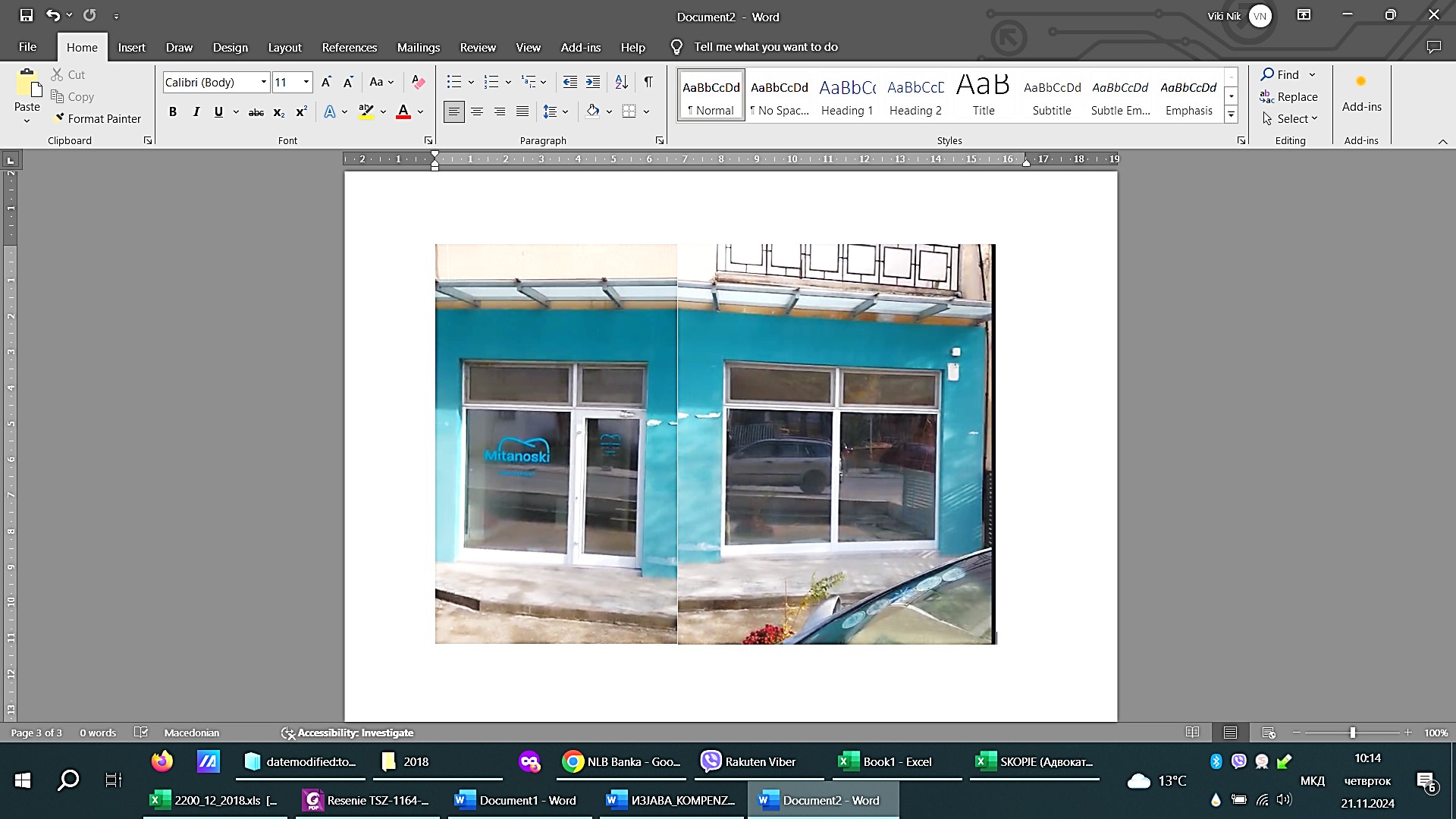The height and width of the screenshot is (819, 1456).
Task: Open the font name dropdown
Action: [x=263, y=82]
